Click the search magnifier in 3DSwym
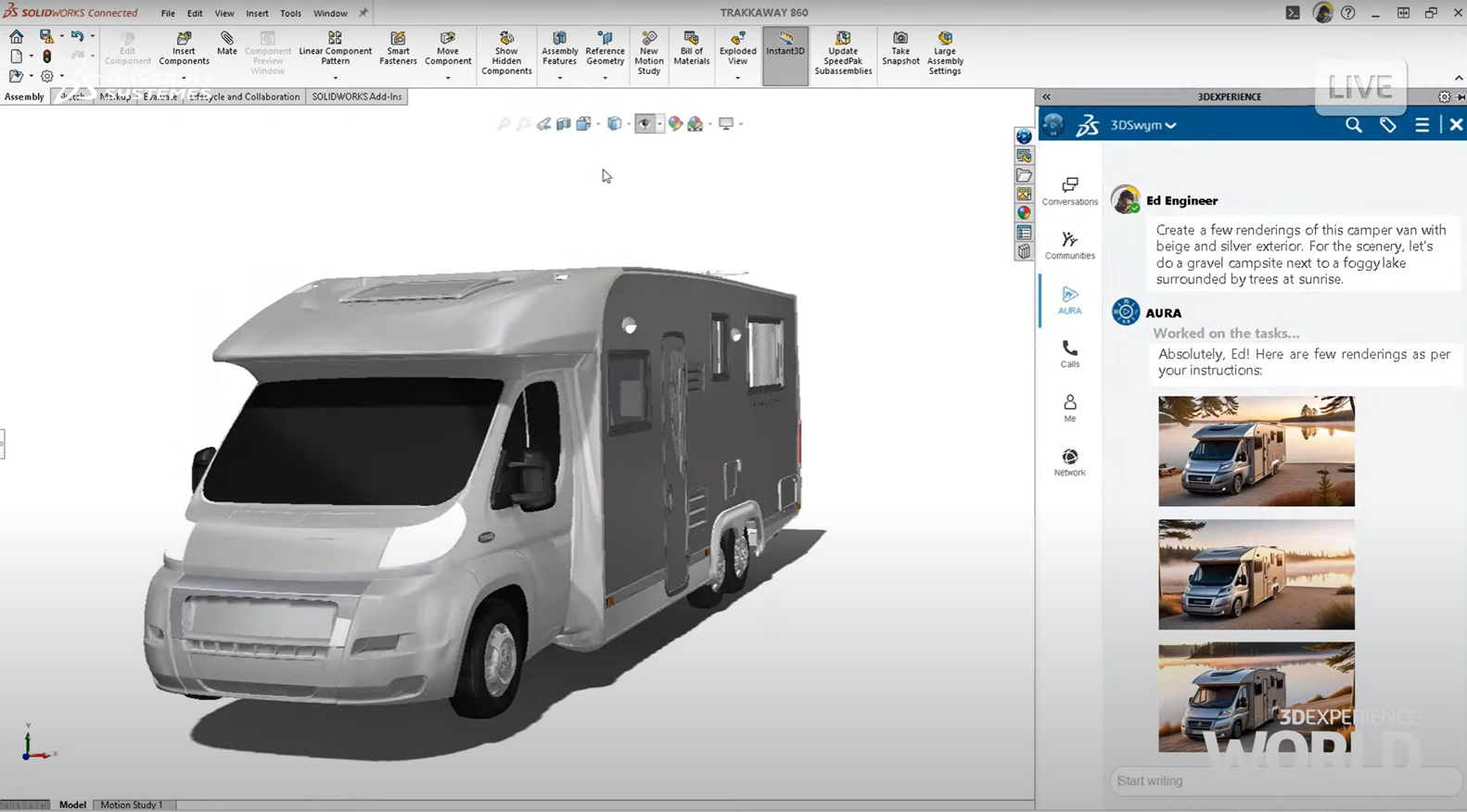Screen dimensions: 1467x812 (x=1353, y=125)
